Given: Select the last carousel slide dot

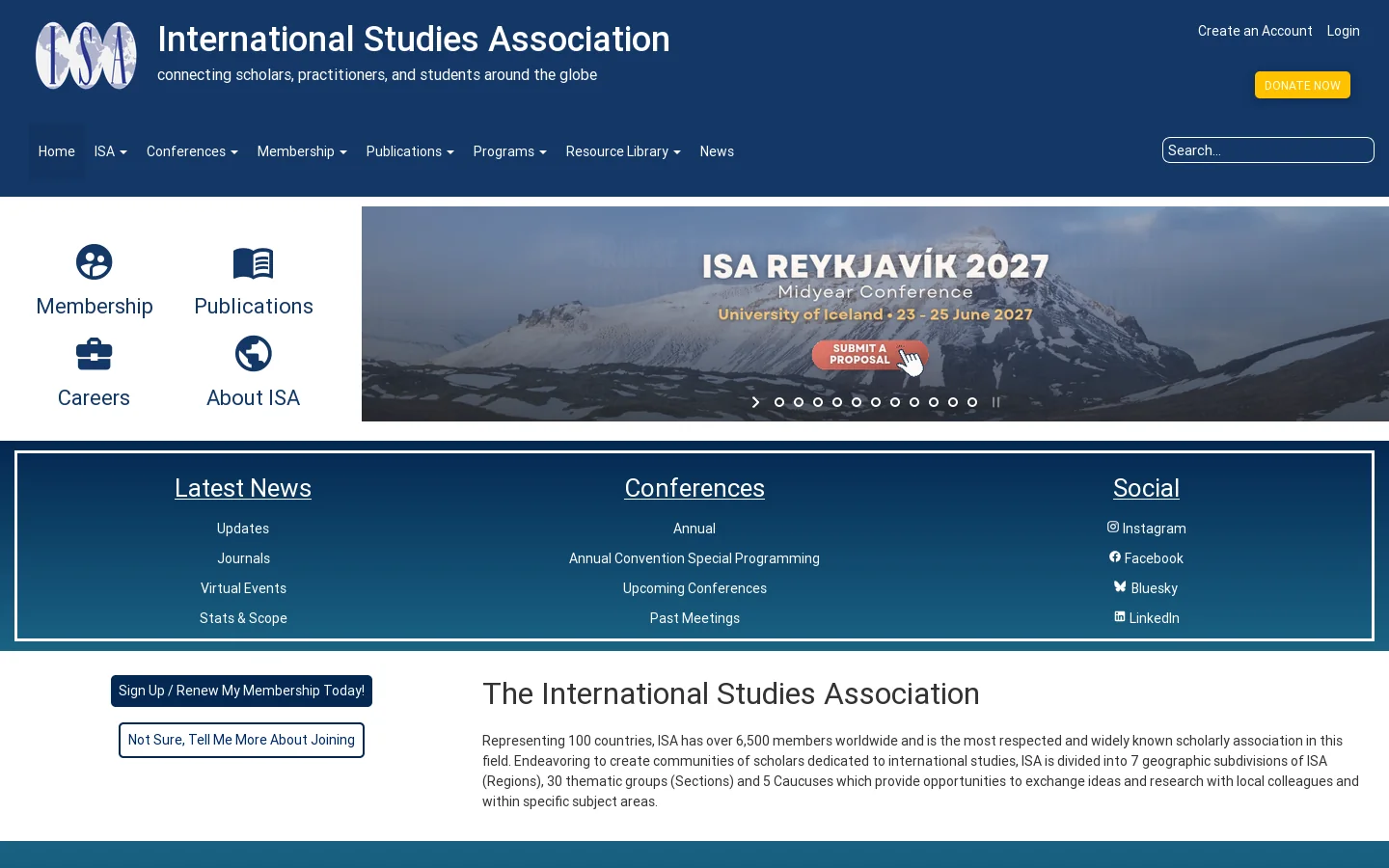Looking at the screenshot, I should pos(972,402).
